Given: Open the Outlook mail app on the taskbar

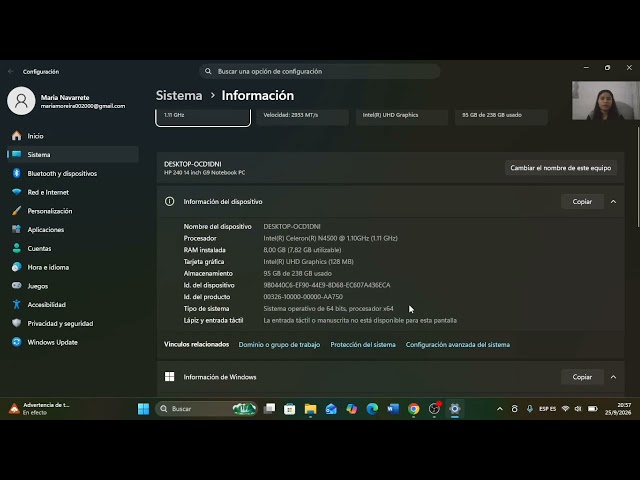Looking at the screenshot, I should pos(331,409).
